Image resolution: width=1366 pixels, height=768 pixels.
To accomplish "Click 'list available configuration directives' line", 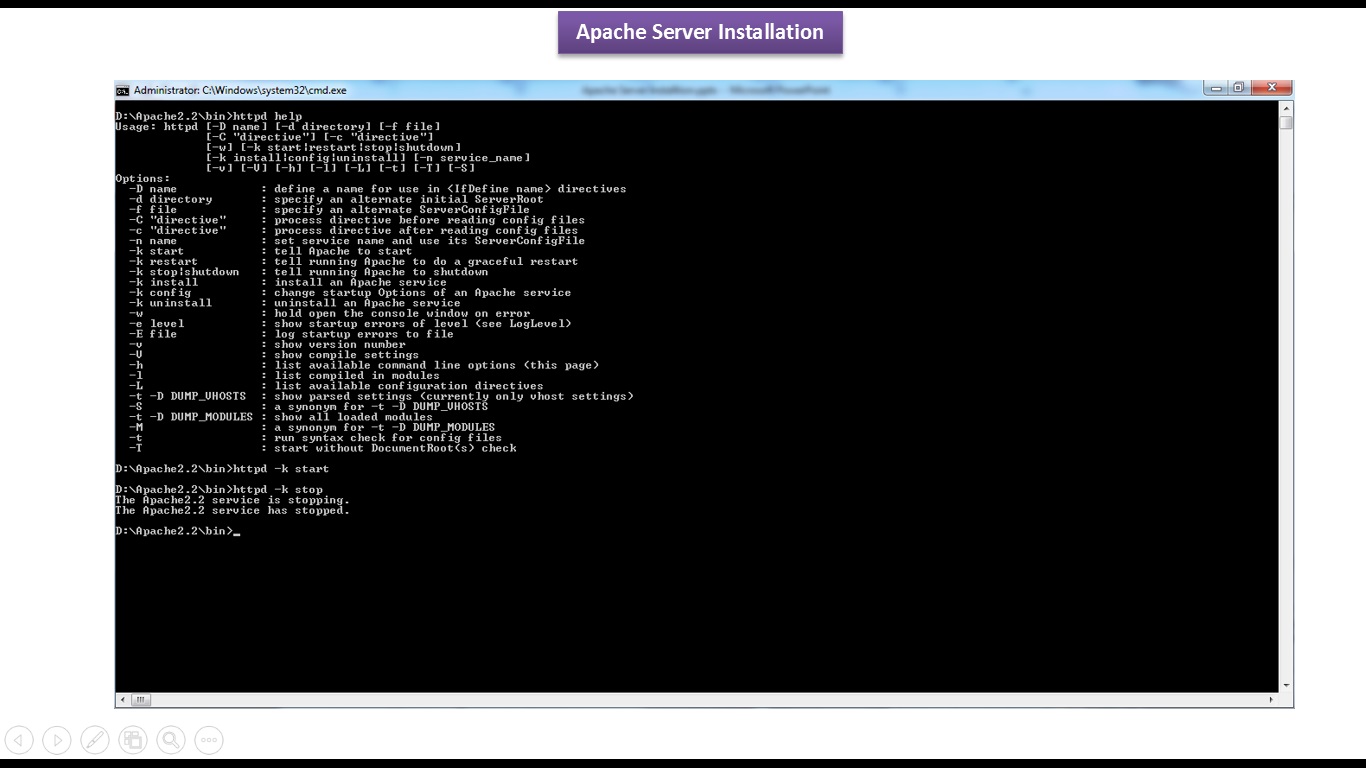I will pos(409,386).
